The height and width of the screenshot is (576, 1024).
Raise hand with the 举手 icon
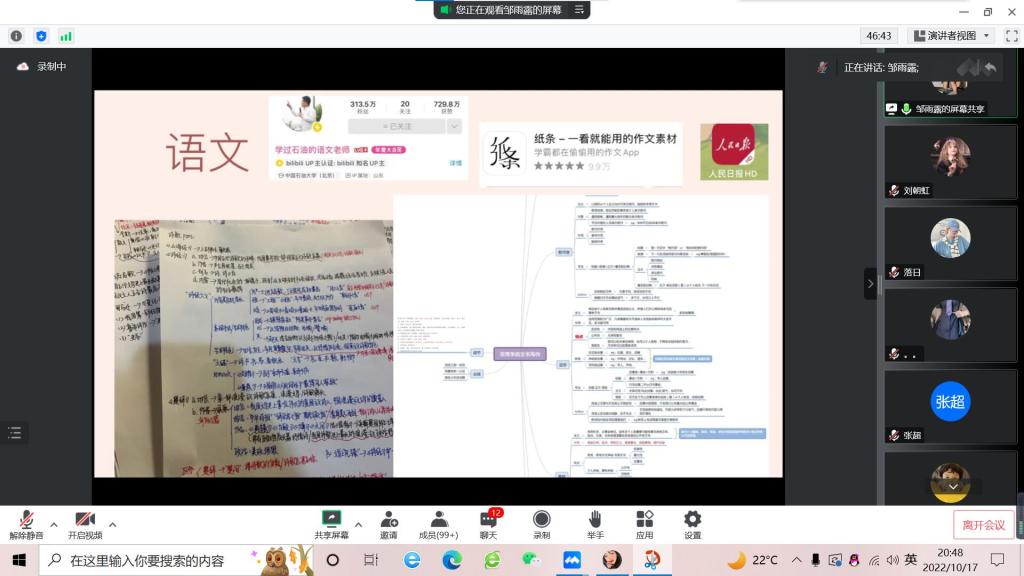pos(595,524)
